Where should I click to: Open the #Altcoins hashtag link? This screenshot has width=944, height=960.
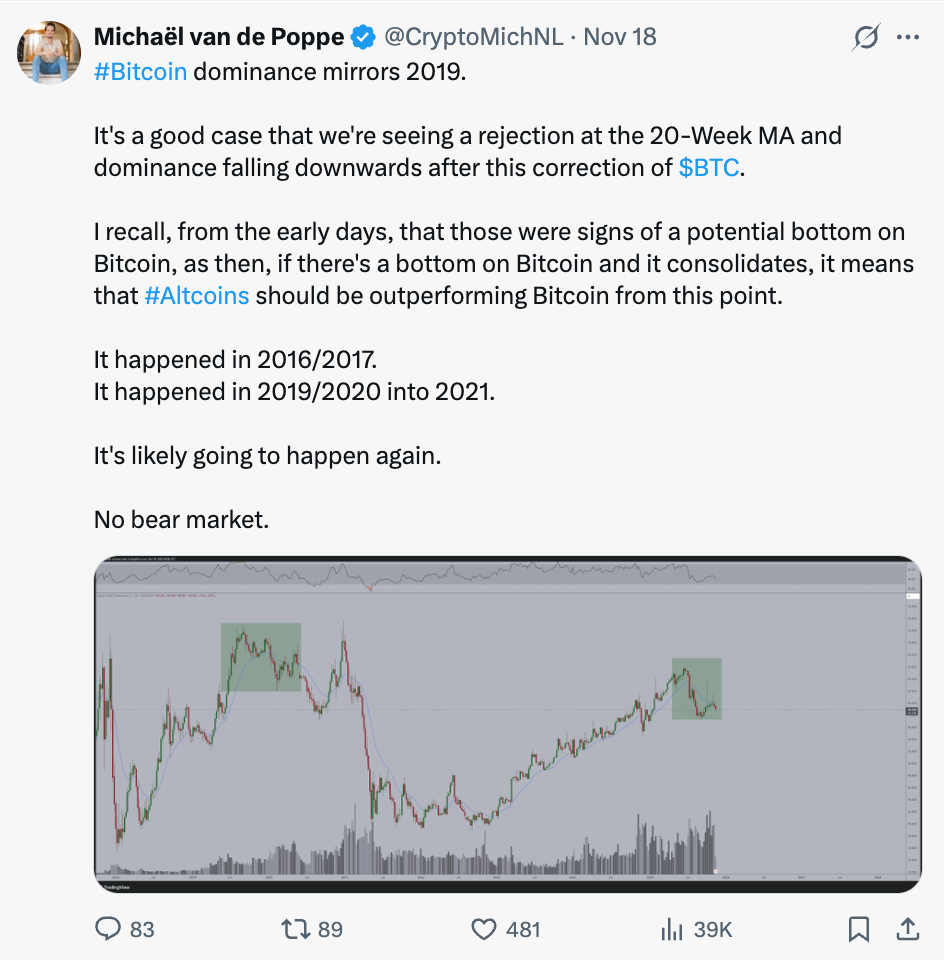coord(196,296)
